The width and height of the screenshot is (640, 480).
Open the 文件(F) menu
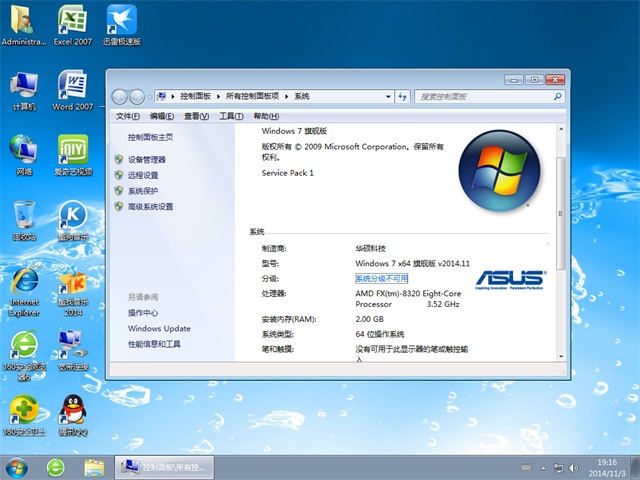pos(128,116)
